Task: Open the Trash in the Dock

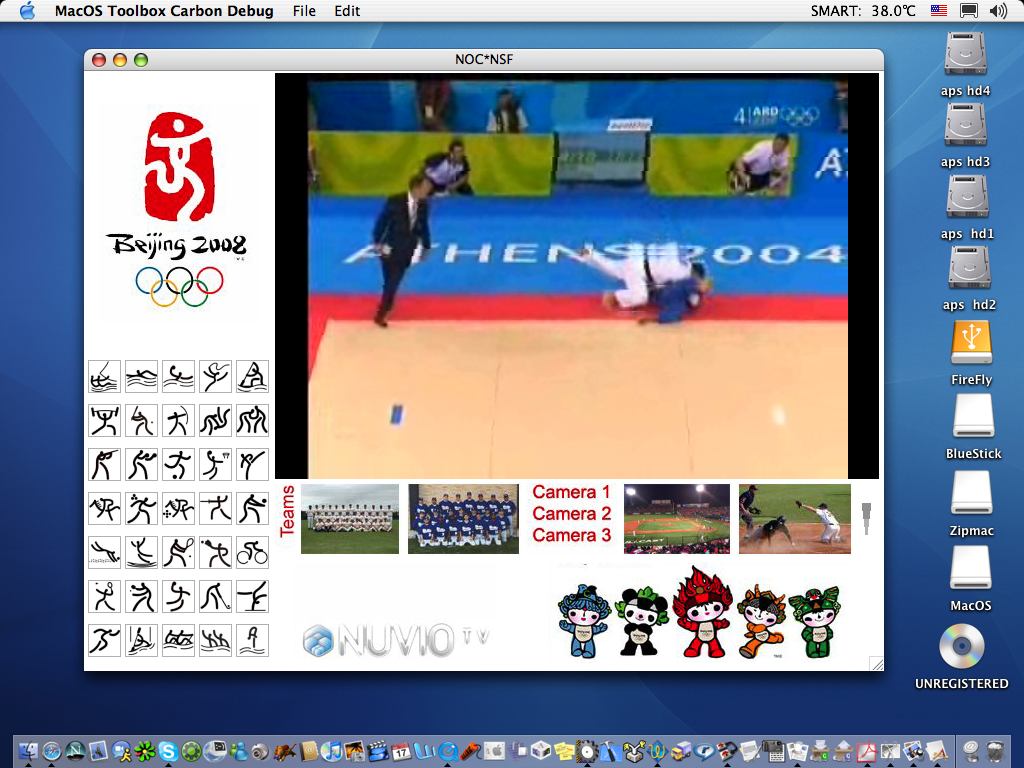Action: (x=995, y=751)
